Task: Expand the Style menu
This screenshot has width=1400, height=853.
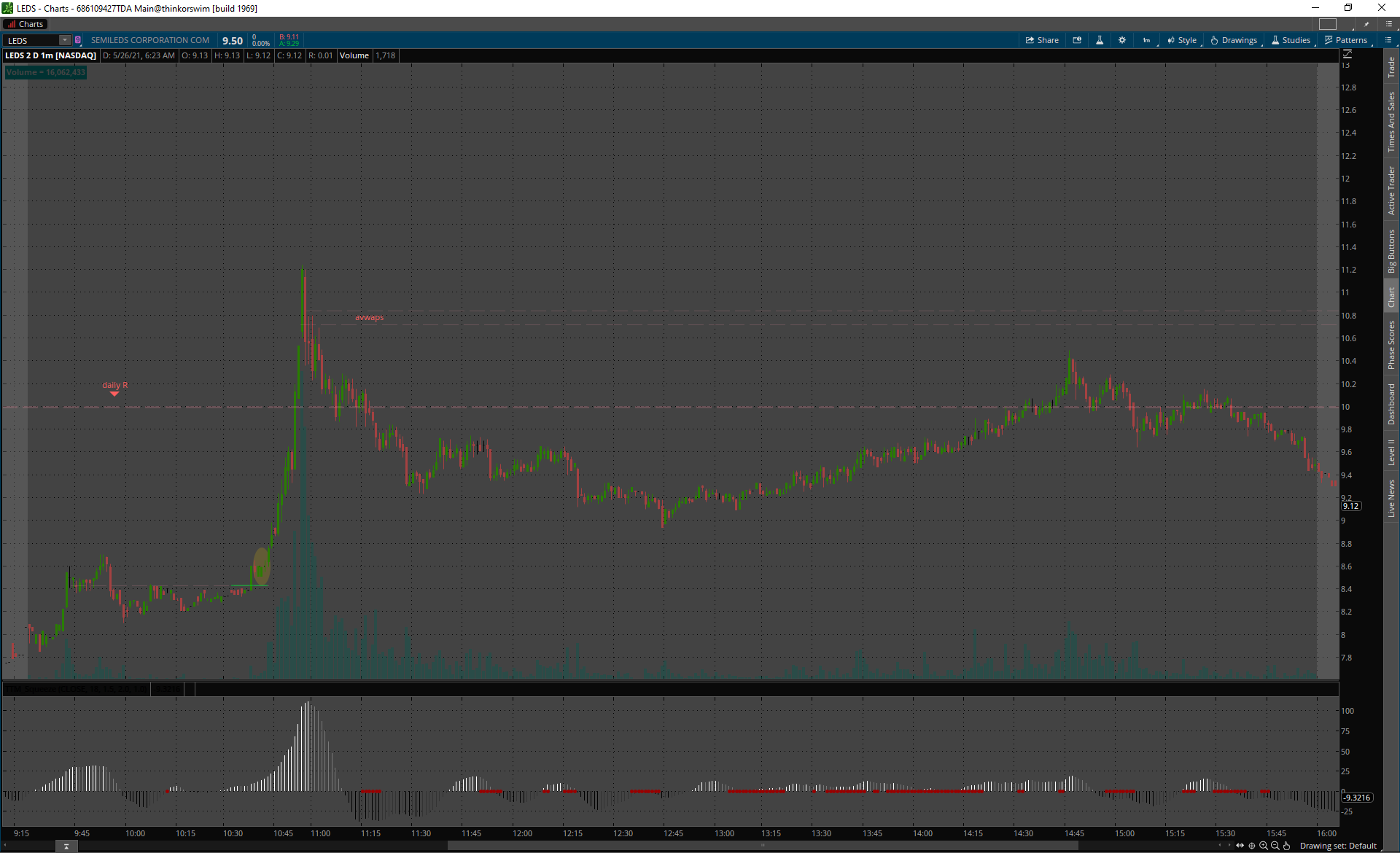Action: [1182, 40]
